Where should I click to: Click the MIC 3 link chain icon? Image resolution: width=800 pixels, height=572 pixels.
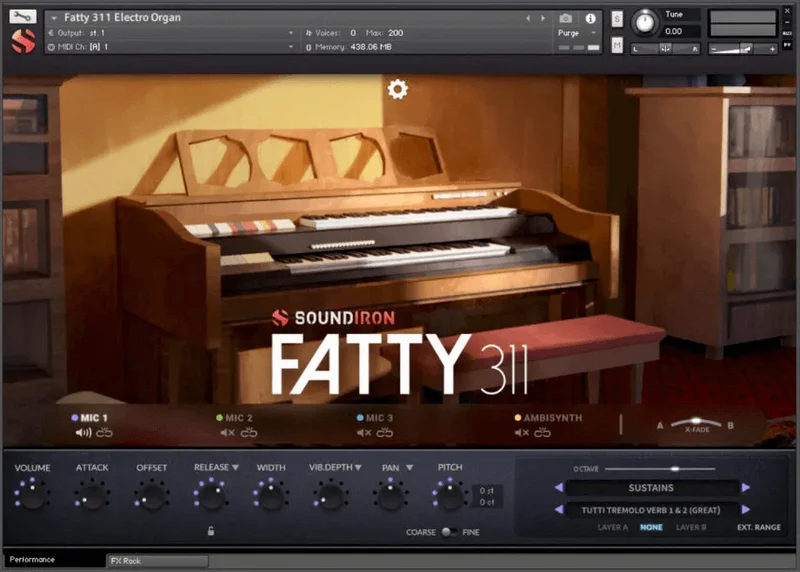coord(385,433)
